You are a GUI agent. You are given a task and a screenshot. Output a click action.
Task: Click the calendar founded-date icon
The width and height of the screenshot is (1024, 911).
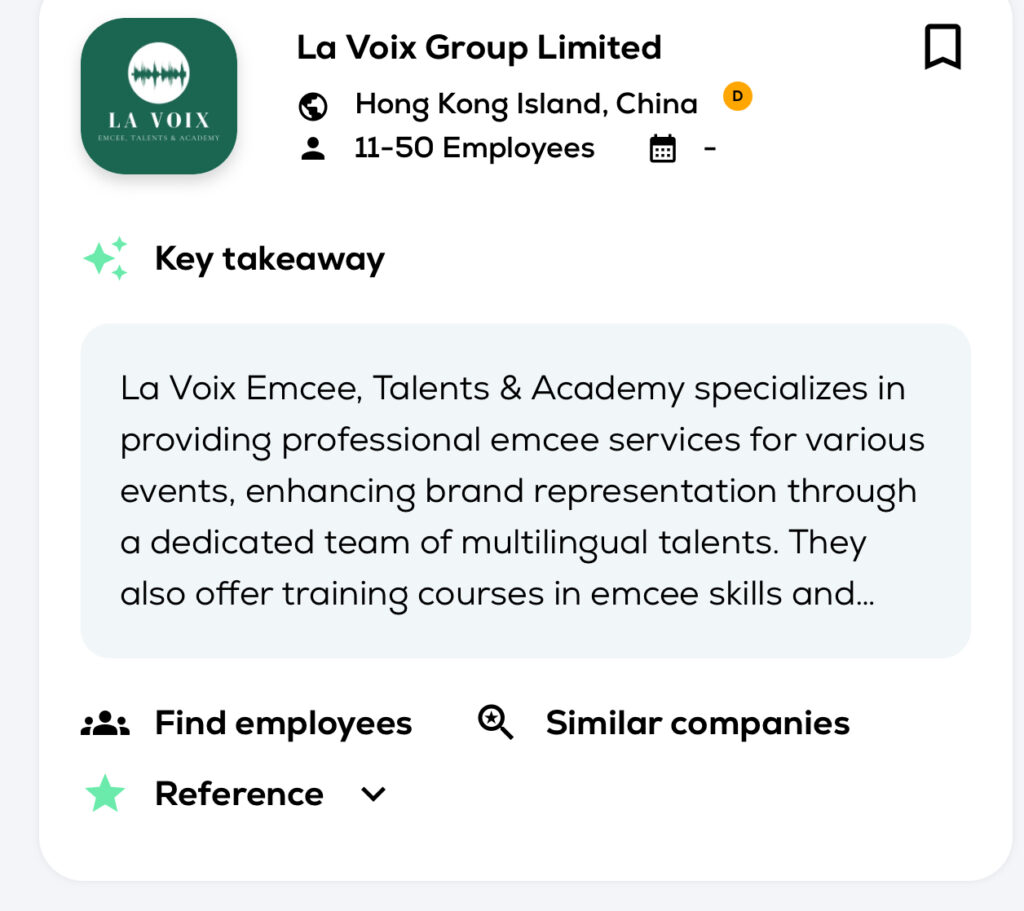(x=662, y=150)
